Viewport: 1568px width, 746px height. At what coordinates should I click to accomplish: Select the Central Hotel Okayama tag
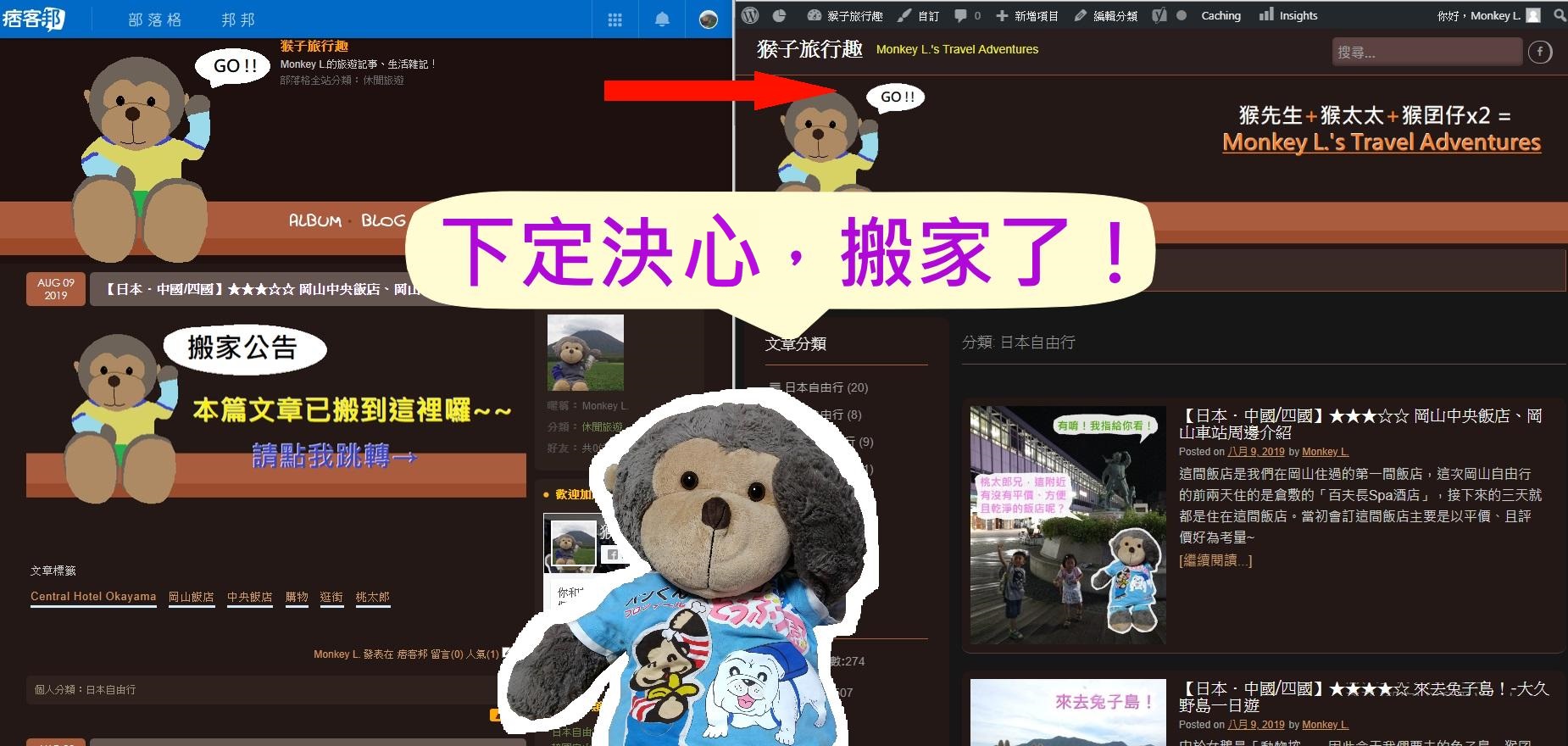click(x=93, y=597)
